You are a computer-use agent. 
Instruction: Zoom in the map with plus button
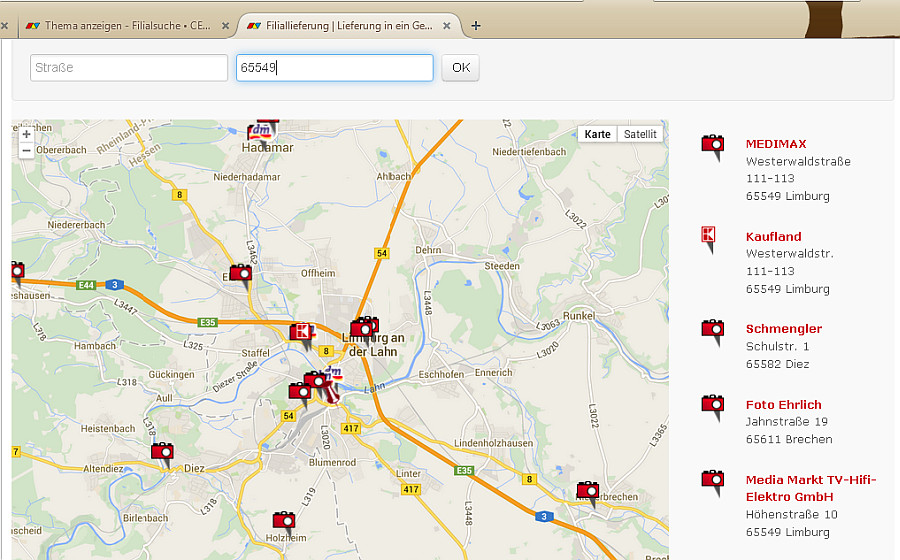[26, 134]
